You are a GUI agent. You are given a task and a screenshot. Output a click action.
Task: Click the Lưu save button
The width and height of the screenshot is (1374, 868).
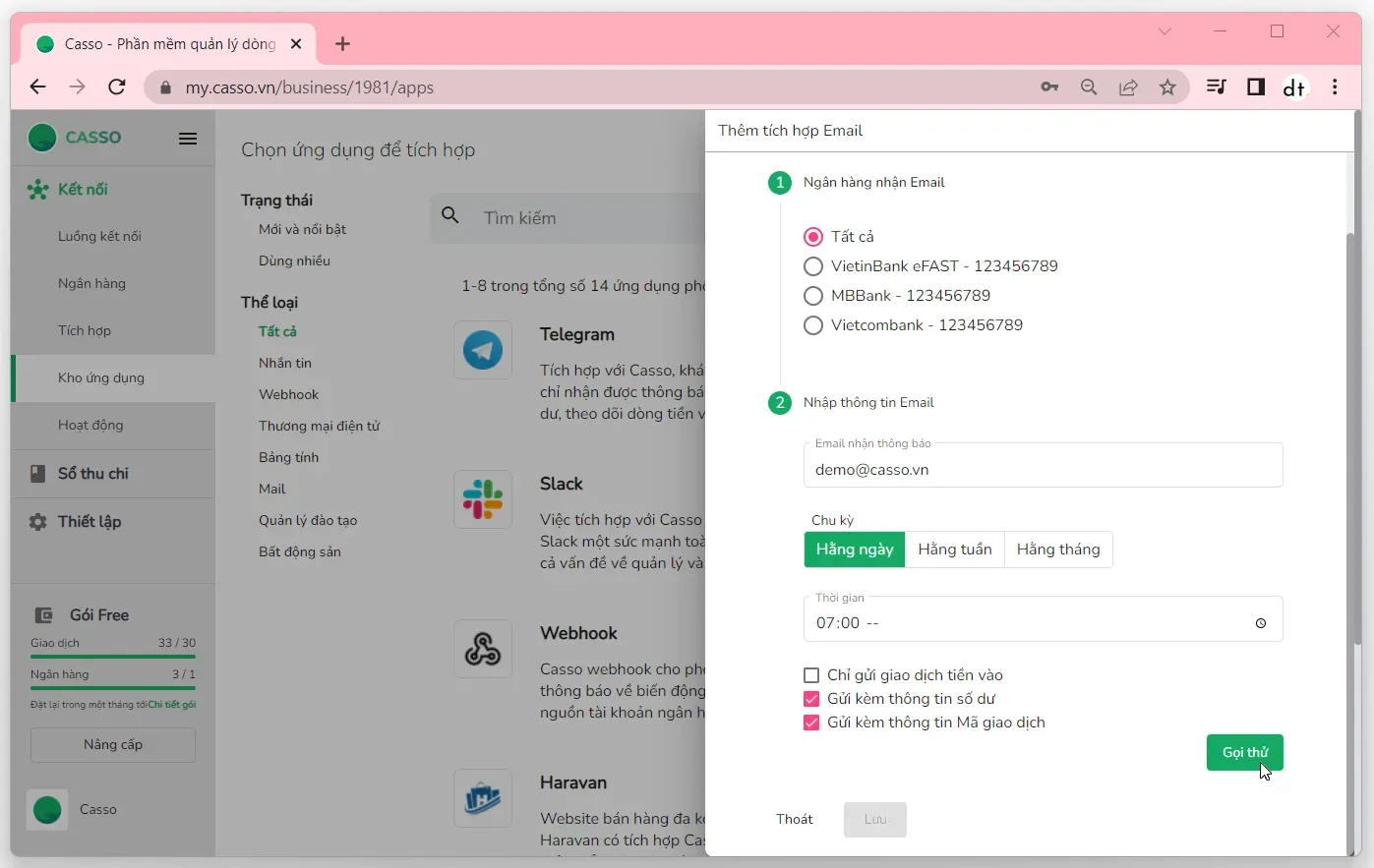coord(875,820)
